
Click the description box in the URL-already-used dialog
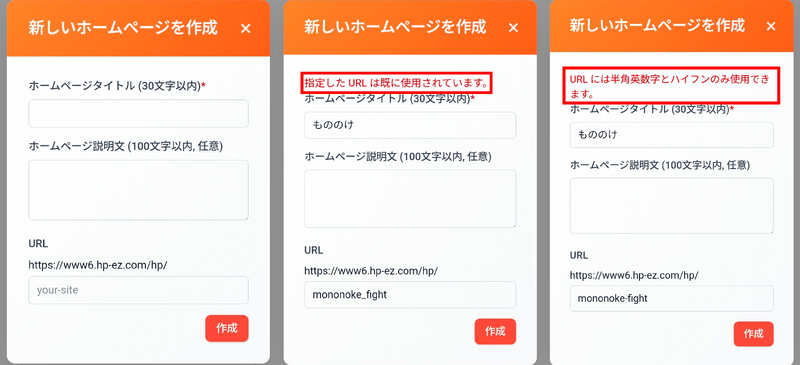(410, 199)
